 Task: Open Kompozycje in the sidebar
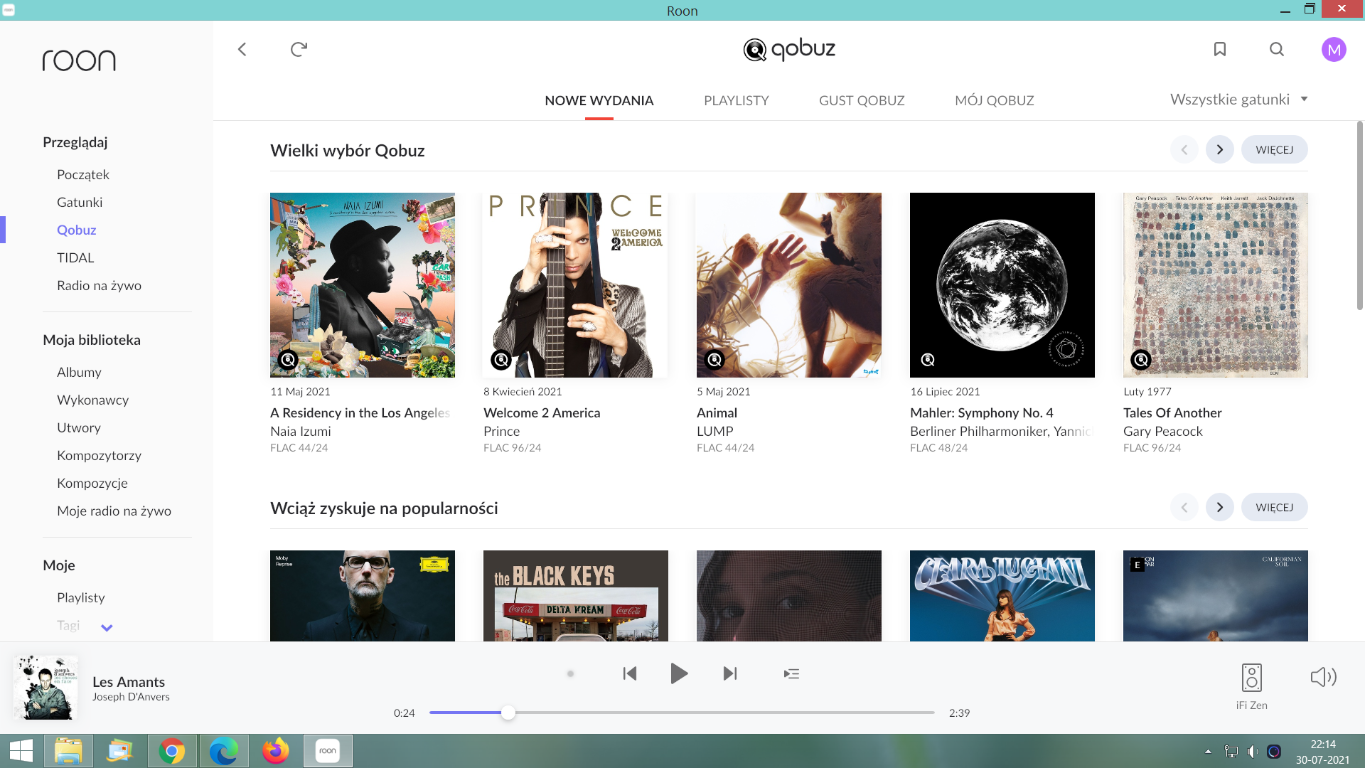(92, 483)
